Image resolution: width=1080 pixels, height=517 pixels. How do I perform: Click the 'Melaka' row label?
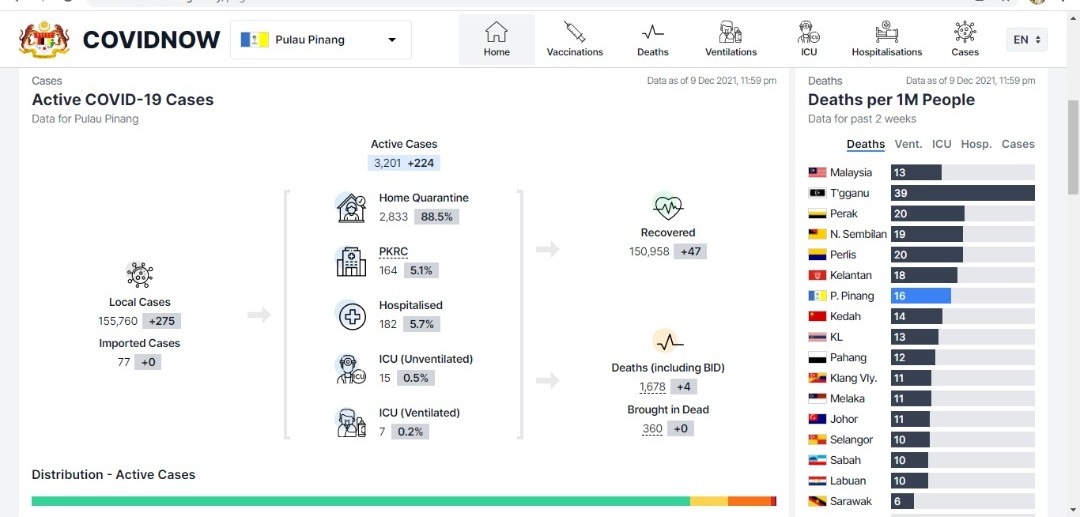coord(847,399)
